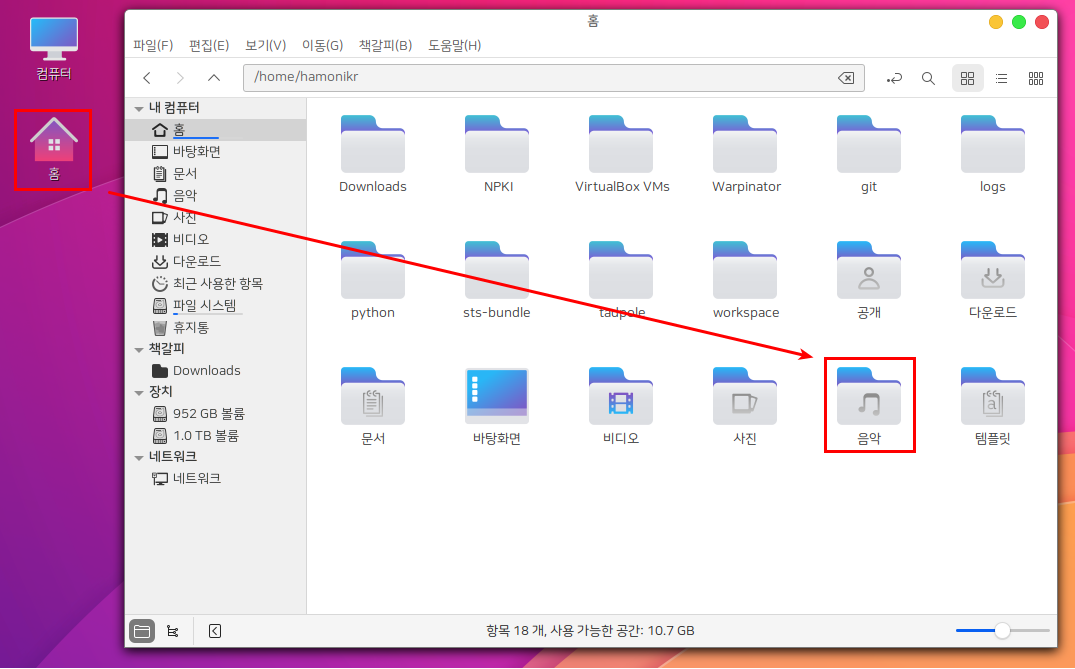Screen dimensions: 1075x669
Task: Click the back navigation arrow
Action: 147,78
